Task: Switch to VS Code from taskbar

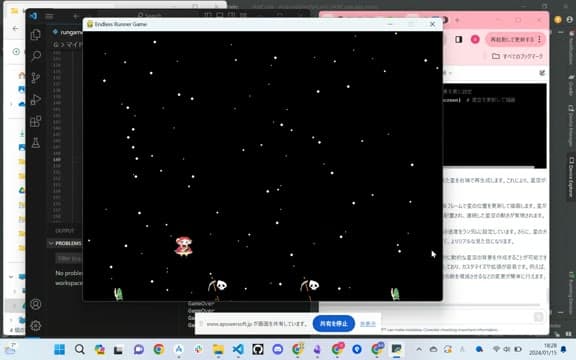Action: (x=238, y=349)
